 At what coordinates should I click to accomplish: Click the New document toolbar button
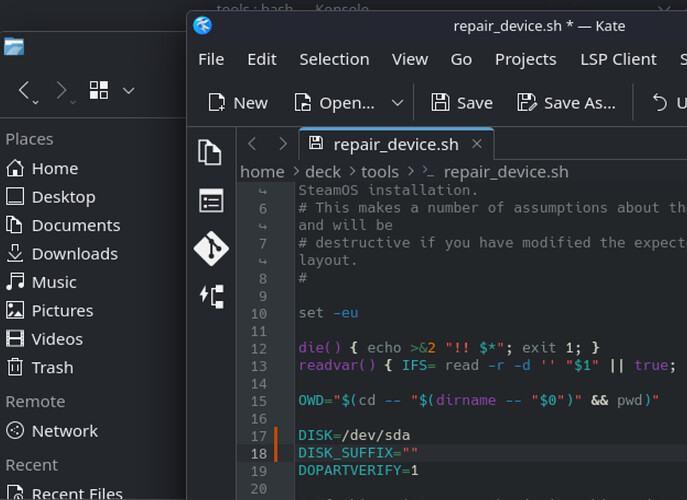[237, 102]
